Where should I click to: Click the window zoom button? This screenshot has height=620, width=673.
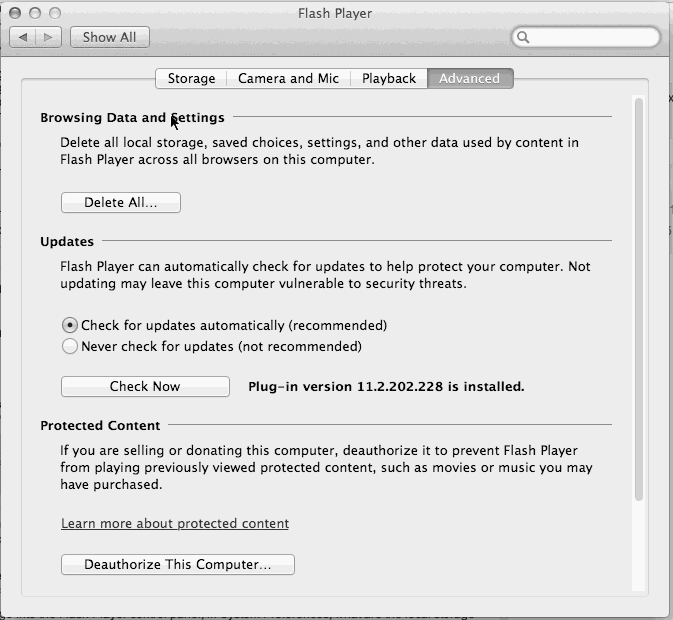point(55,13)
